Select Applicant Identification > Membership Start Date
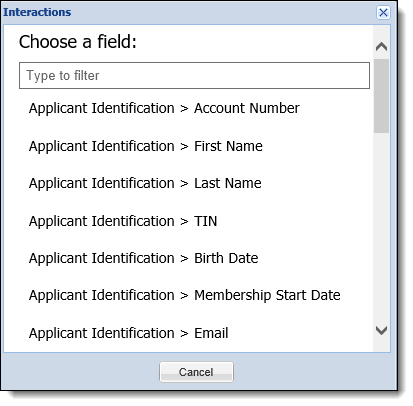This screenshot has width=413, height=406. pos(185,295)
